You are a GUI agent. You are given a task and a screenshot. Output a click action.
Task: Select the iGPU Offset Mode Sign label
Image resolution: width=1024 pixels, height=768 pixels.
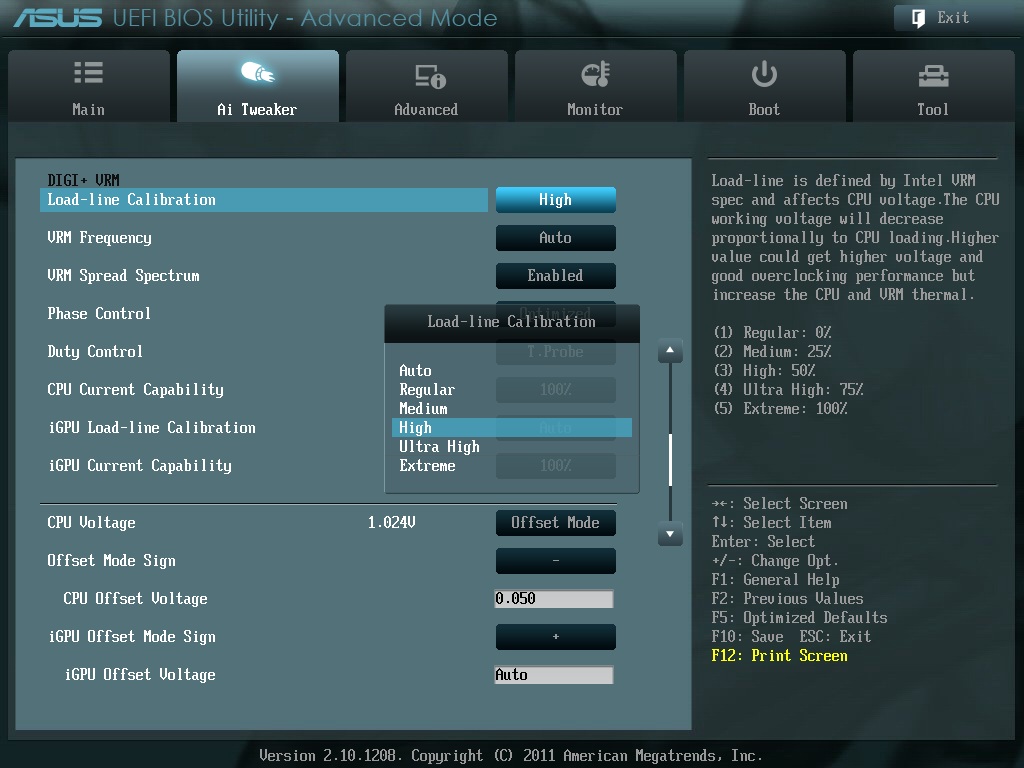coord(132,636)
